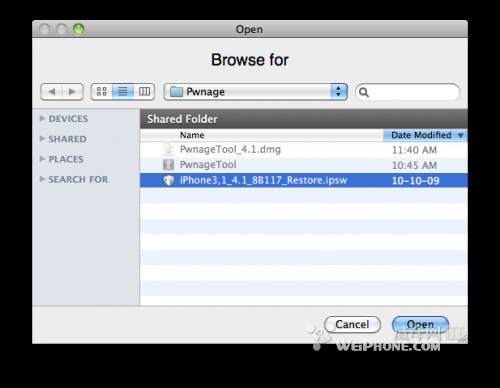
Task: Click the Cancel button
Action: pos(352,324)
